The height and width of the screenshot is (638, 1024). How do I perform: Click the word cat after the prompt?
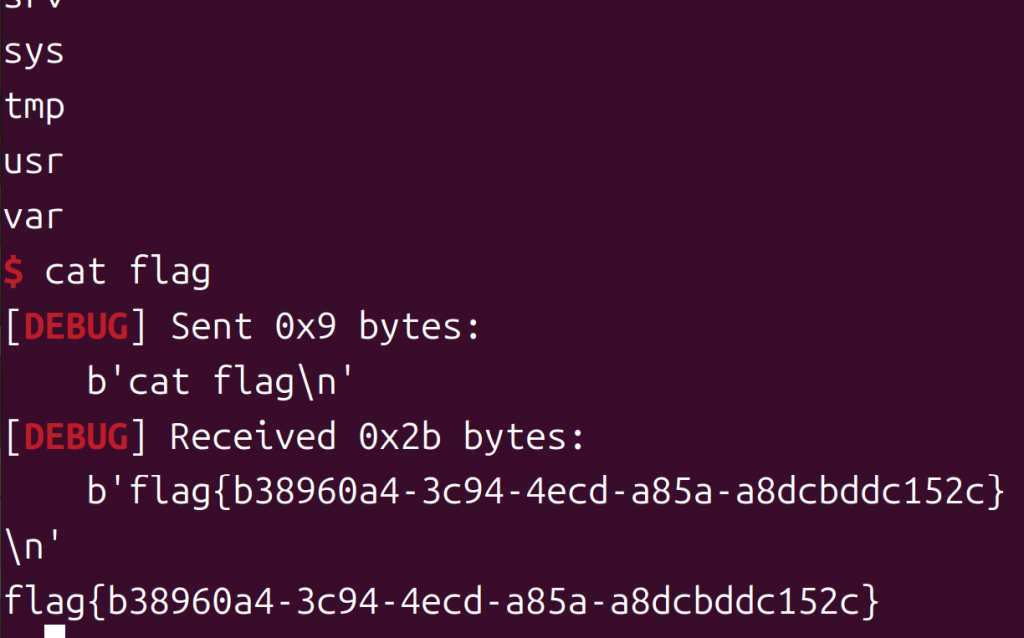click(x=76, y=271)
